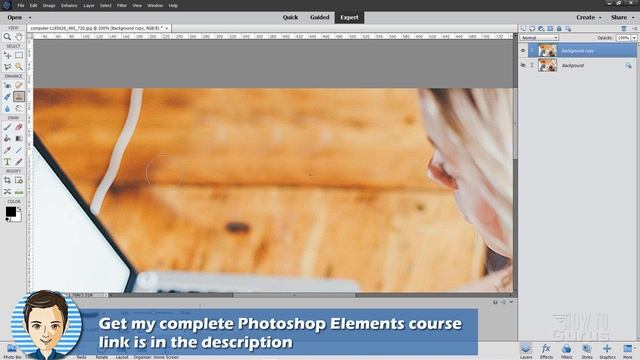This screenshot has height=360, width=640.
Task: Select the Spot Healing Brush tool
Action: (x=19, y=85)
